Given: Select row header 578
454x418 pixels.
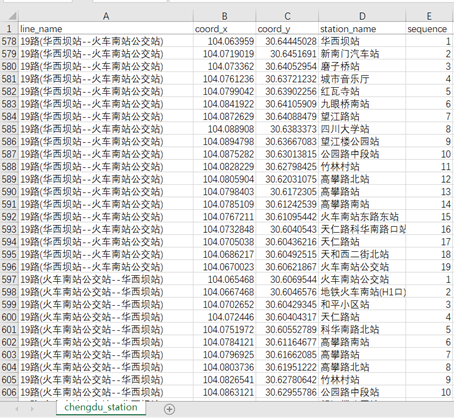Looking at the screenshot, I should pyautogui.click(x=9, y=41).
